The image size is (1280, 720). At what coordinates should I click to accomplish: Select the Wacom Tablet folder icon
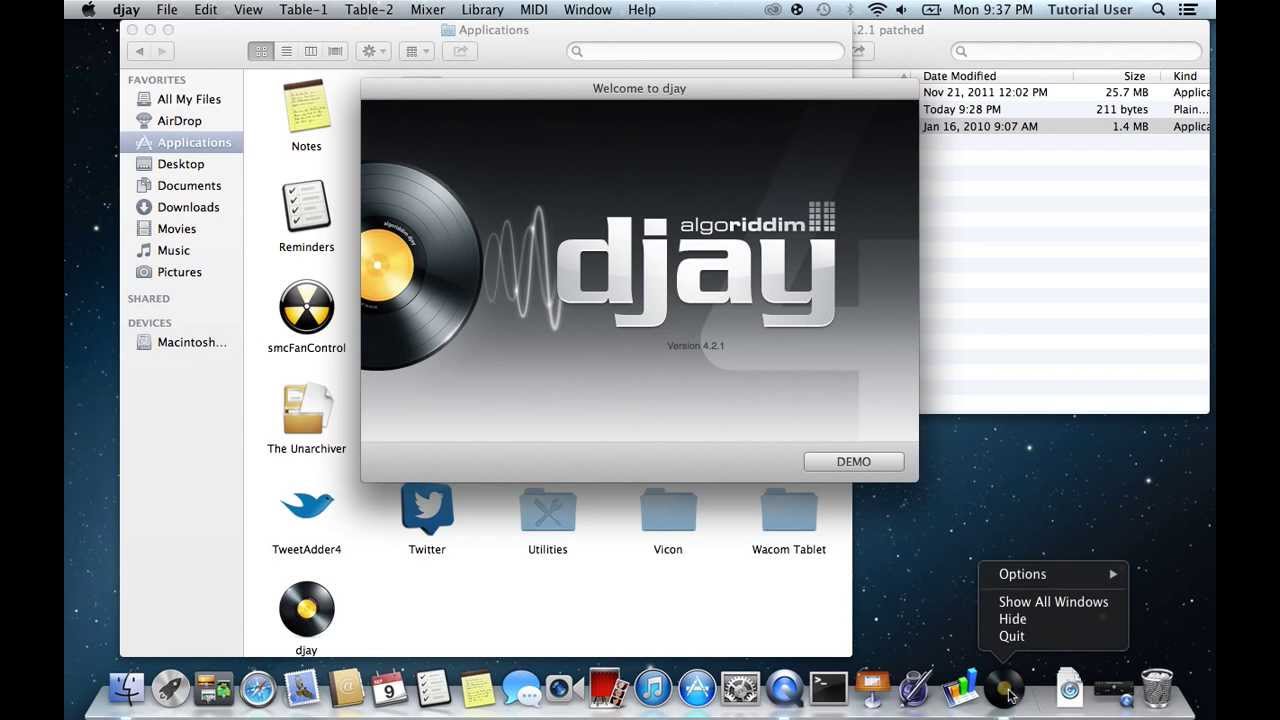point(789,510)
